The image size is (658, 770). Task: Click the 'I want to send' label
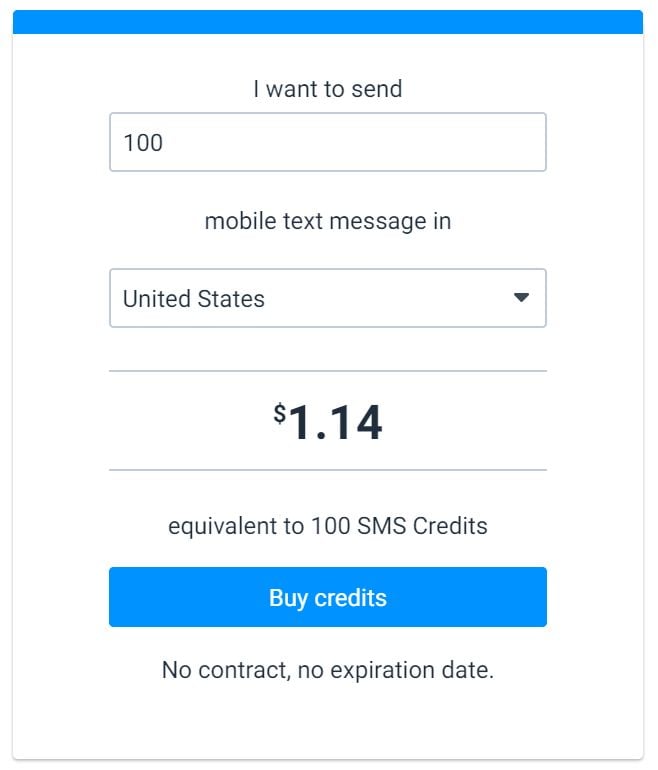point(328,89)
